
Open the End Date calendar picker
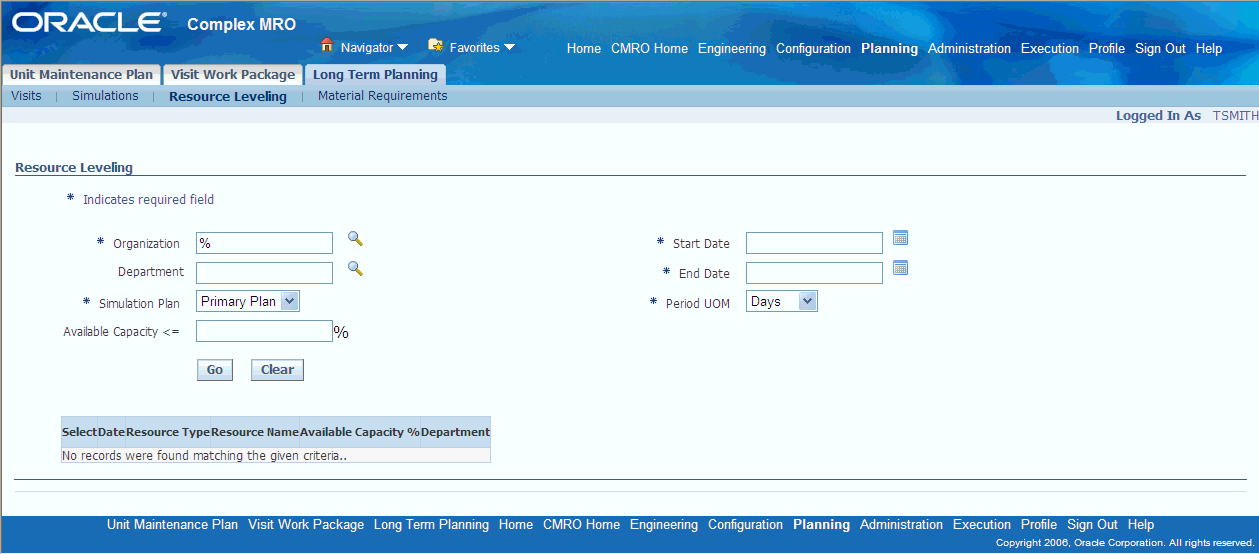click(900, 268)
